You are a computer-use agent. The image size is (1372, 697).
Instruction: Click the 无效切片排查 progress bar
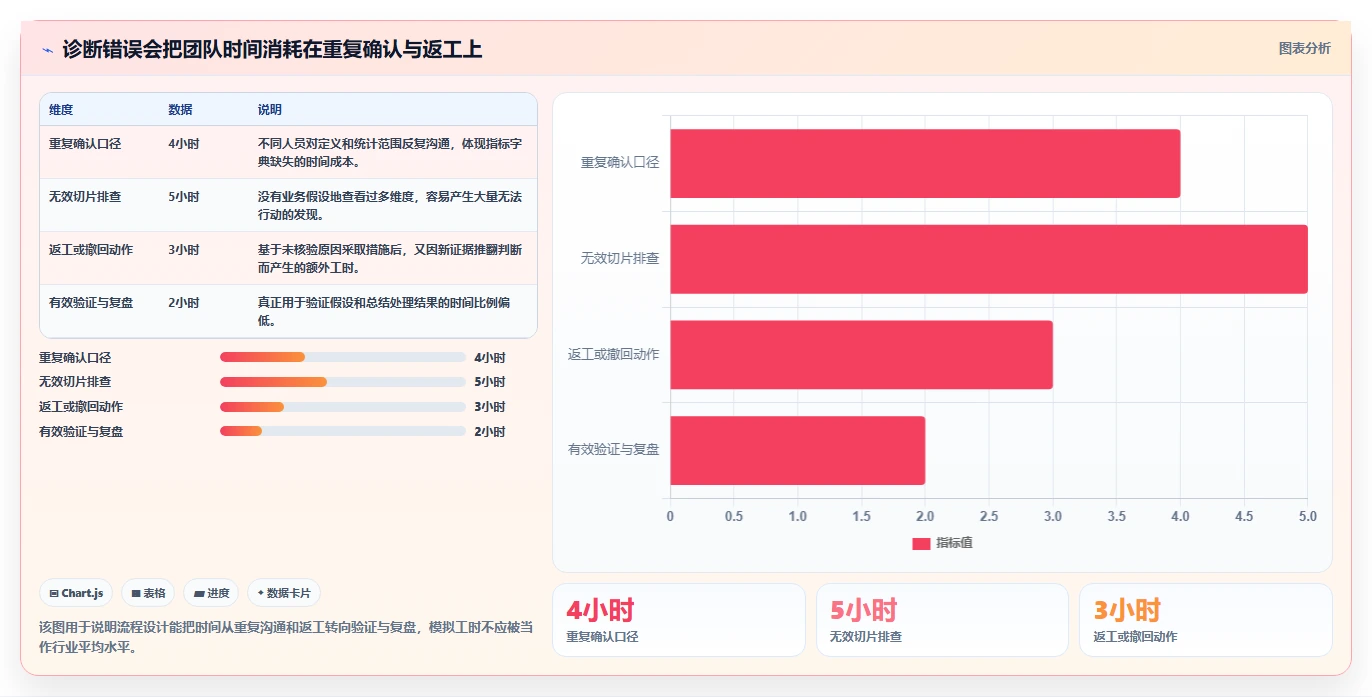(343, 382)
